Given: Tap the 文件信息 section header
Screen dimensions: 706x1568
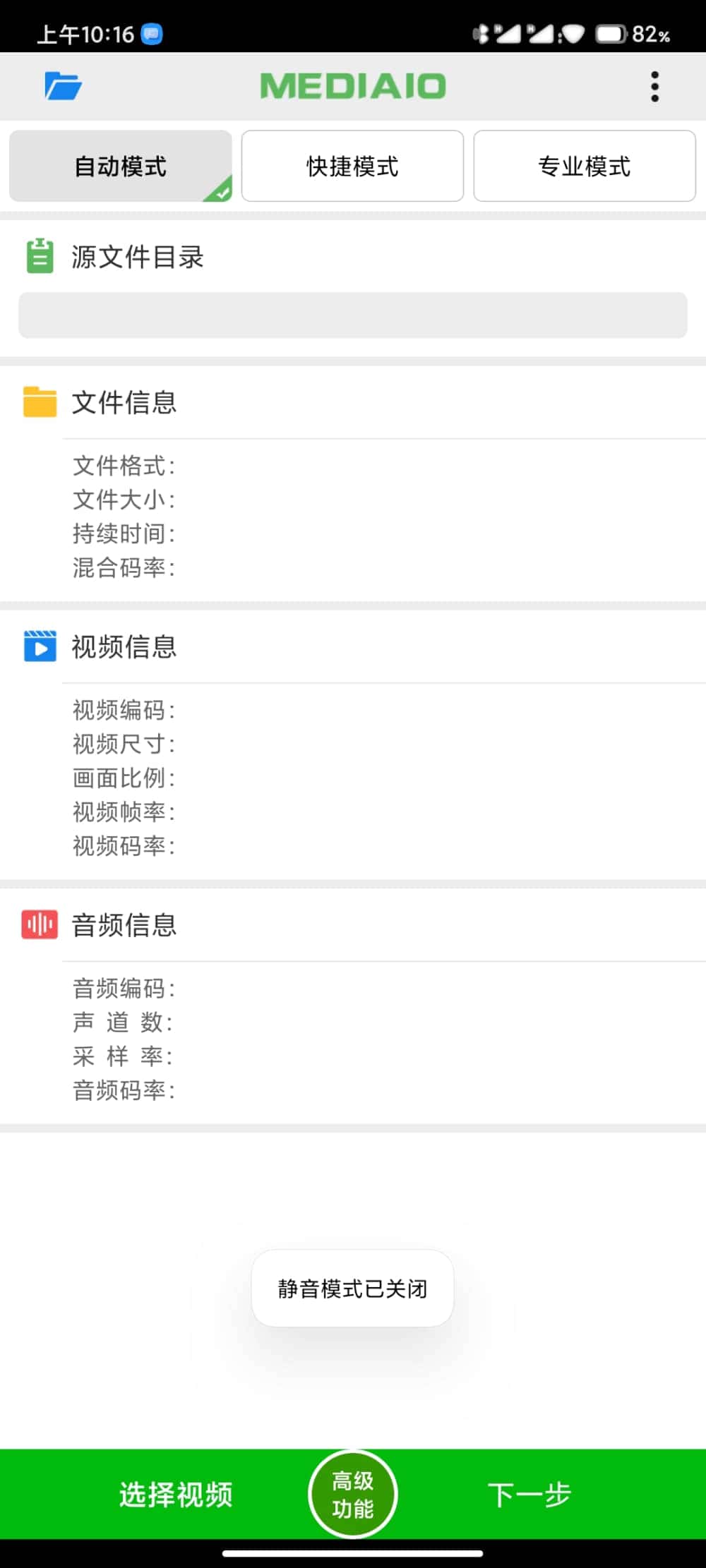Looking at the screenshot, I should click(124, 402).
